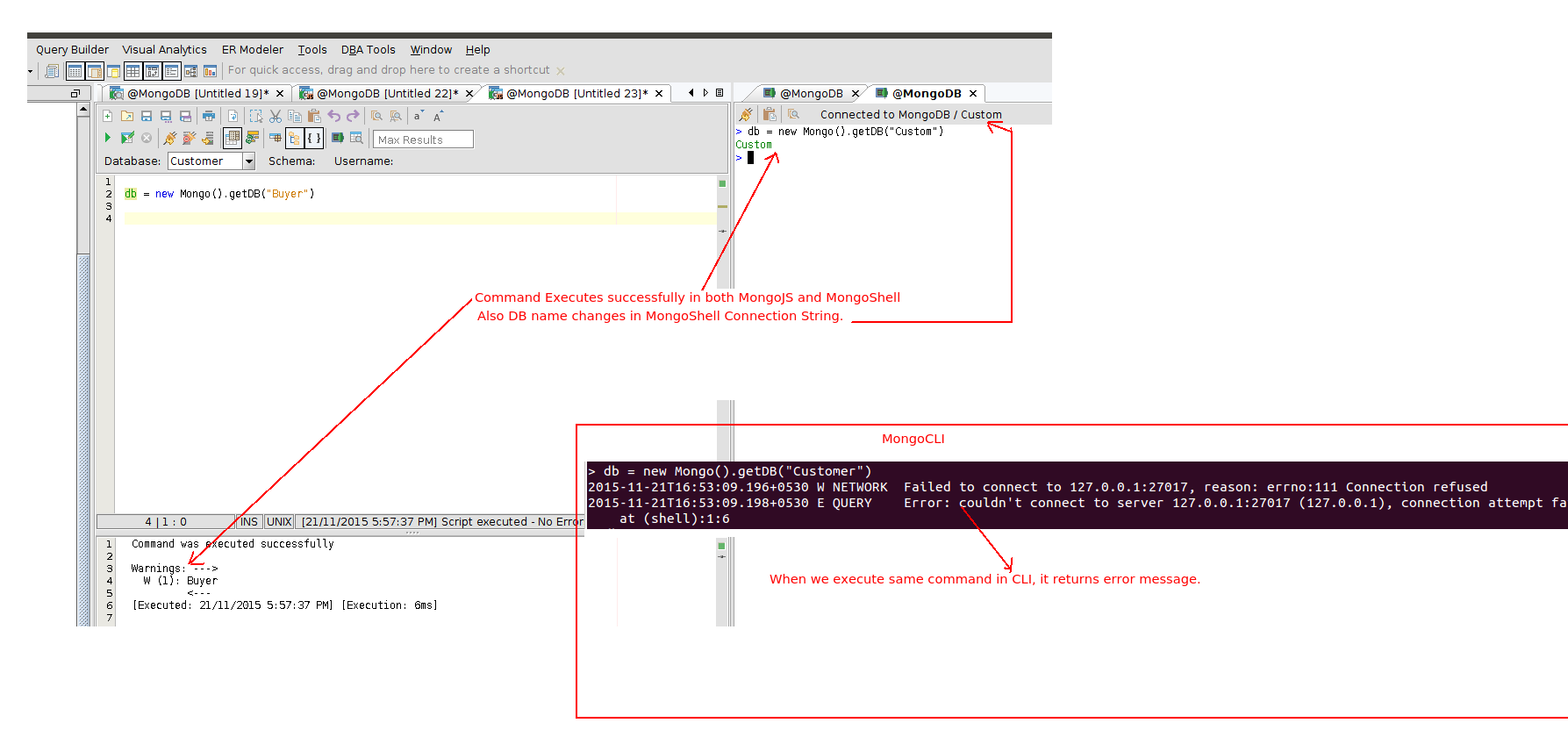The height and width of the screenshot is (730, 1568).
Task: Click the Paste clipboard icon in editor toolbar
Action: click(x=314, y=116)
